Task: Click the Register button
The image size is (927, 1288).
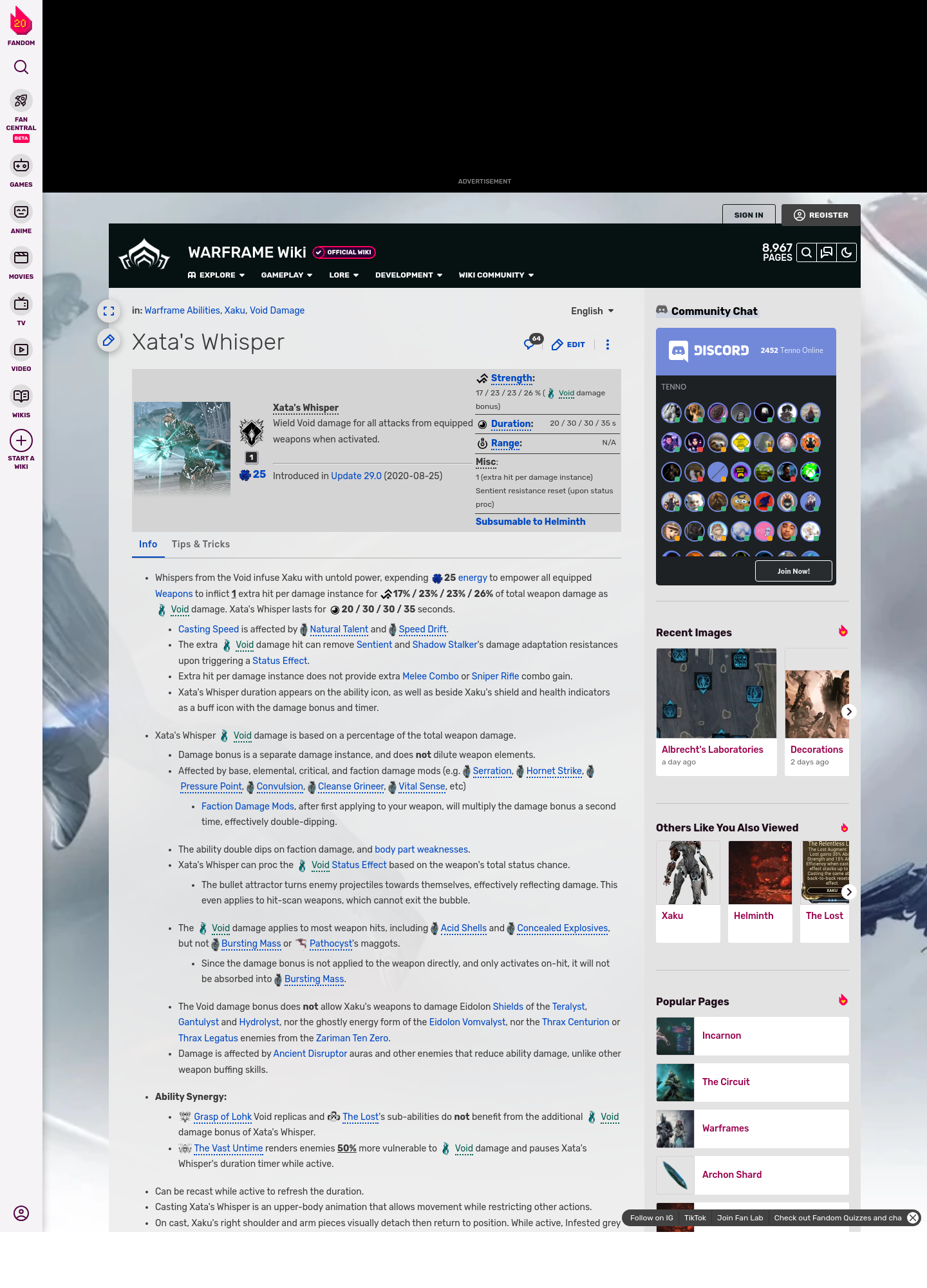Action: pyautogui.click(x=821, y=215)
